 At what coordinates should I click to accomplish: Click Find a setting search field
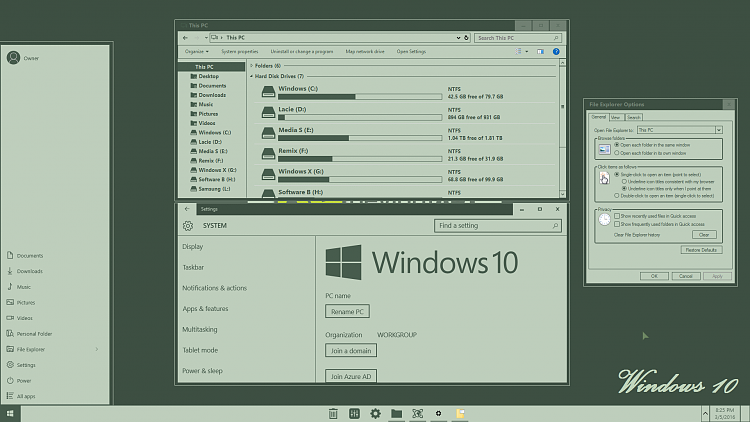point(497,226)
